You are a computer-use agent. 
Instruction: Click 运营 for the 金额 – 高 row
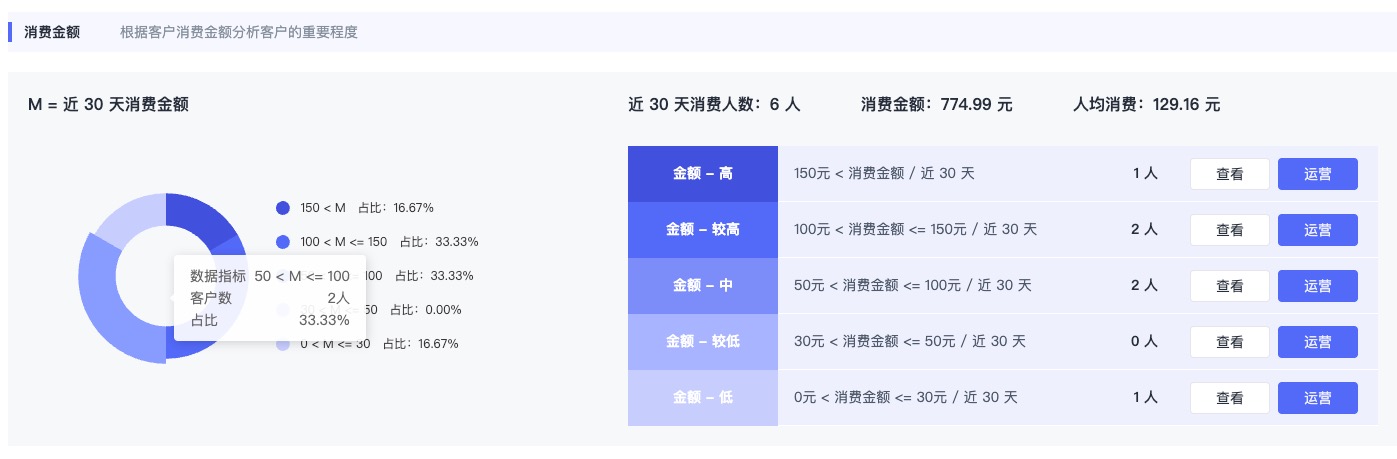tap(1318, 174)
